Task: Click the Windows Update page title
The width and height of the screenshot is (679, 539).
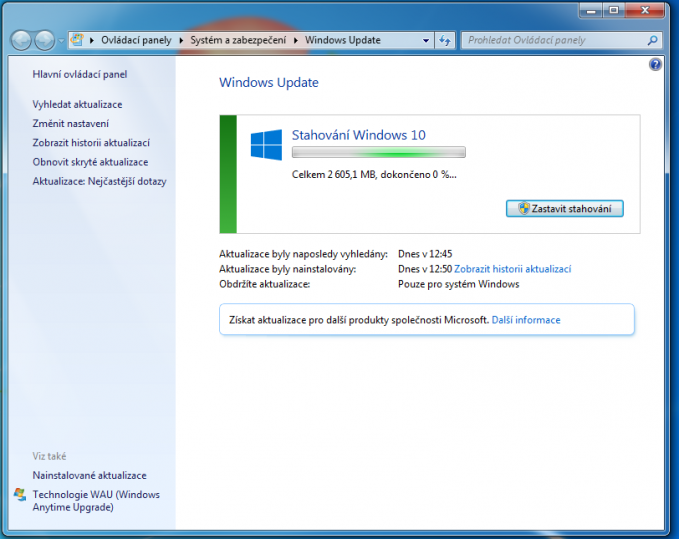Action: (268, 82)
